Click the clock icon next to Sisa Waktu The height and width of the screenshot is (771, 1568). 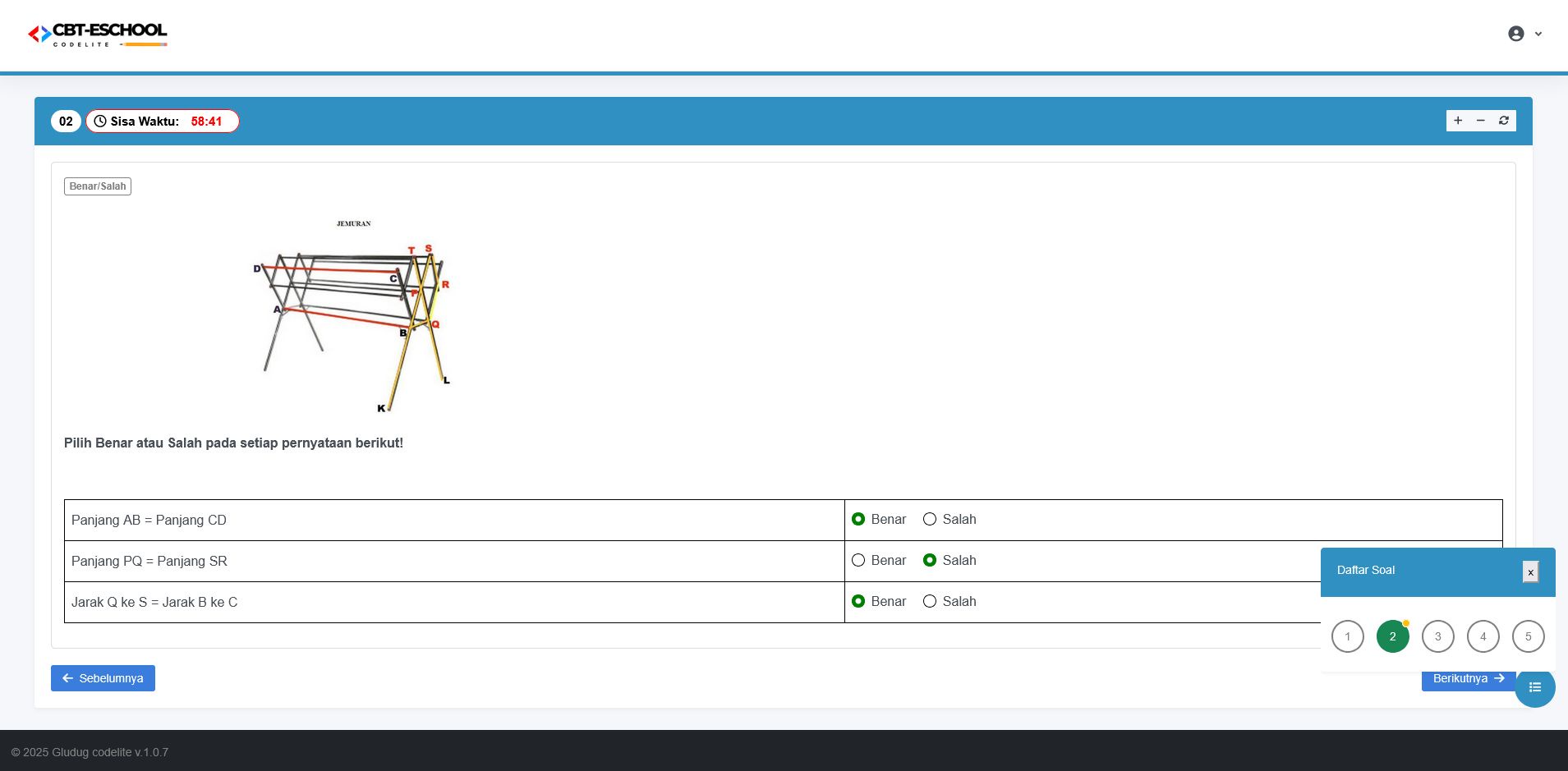coord(99,121)
